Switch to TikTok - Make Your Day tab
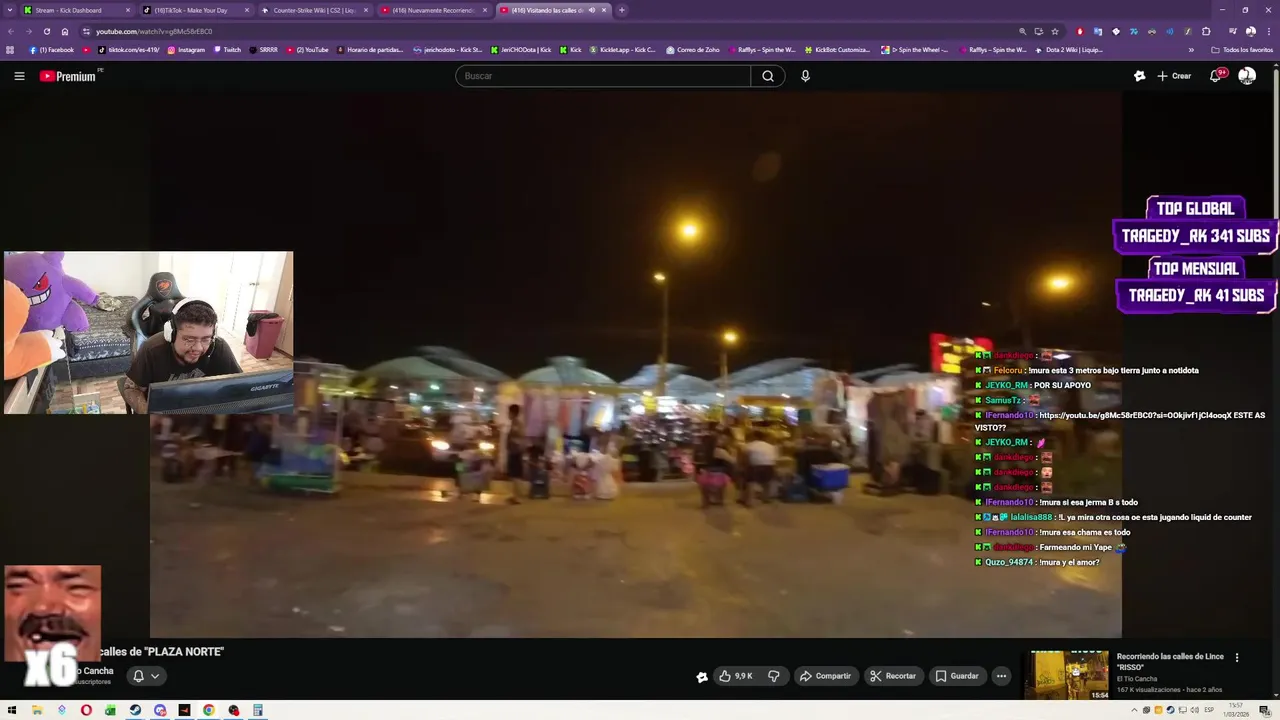 195,10
